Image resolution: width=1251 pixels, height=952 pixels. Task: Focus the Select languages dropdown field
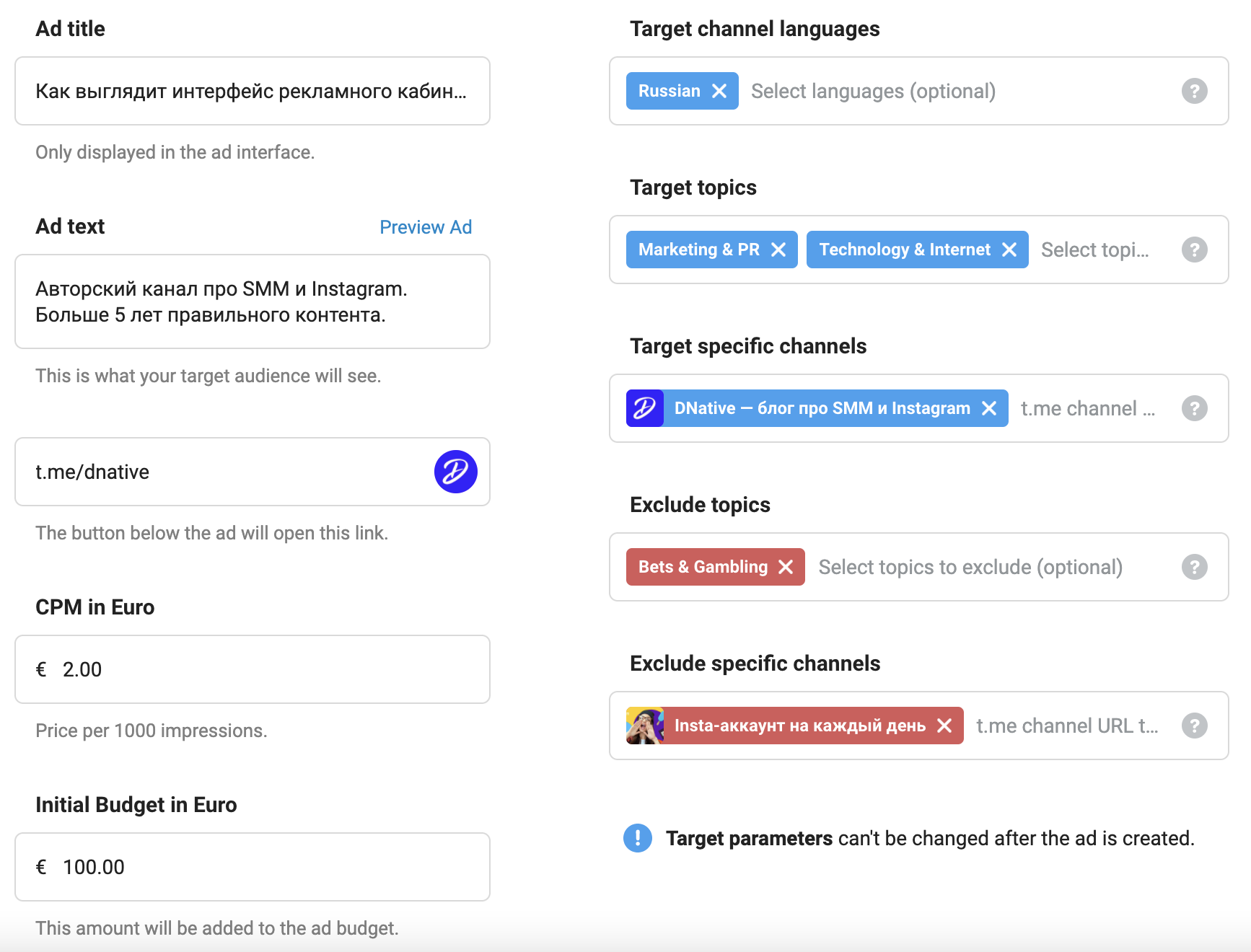[873, 91]
